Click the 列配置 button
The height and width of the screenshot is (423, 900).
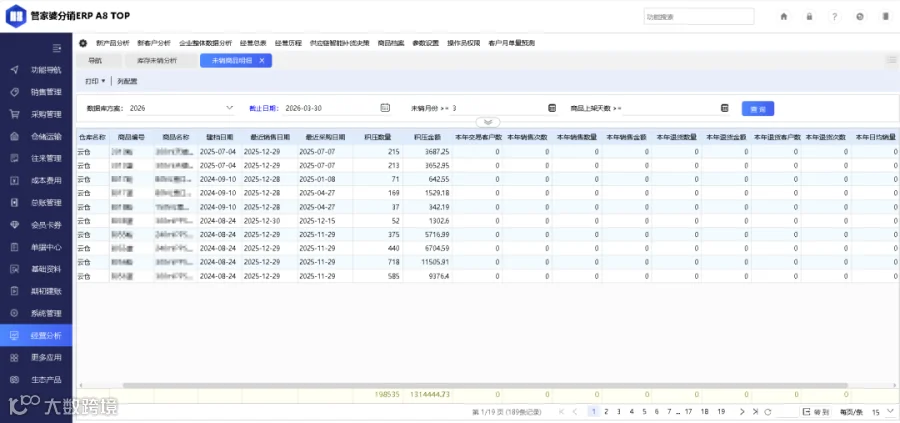(127, 82)
